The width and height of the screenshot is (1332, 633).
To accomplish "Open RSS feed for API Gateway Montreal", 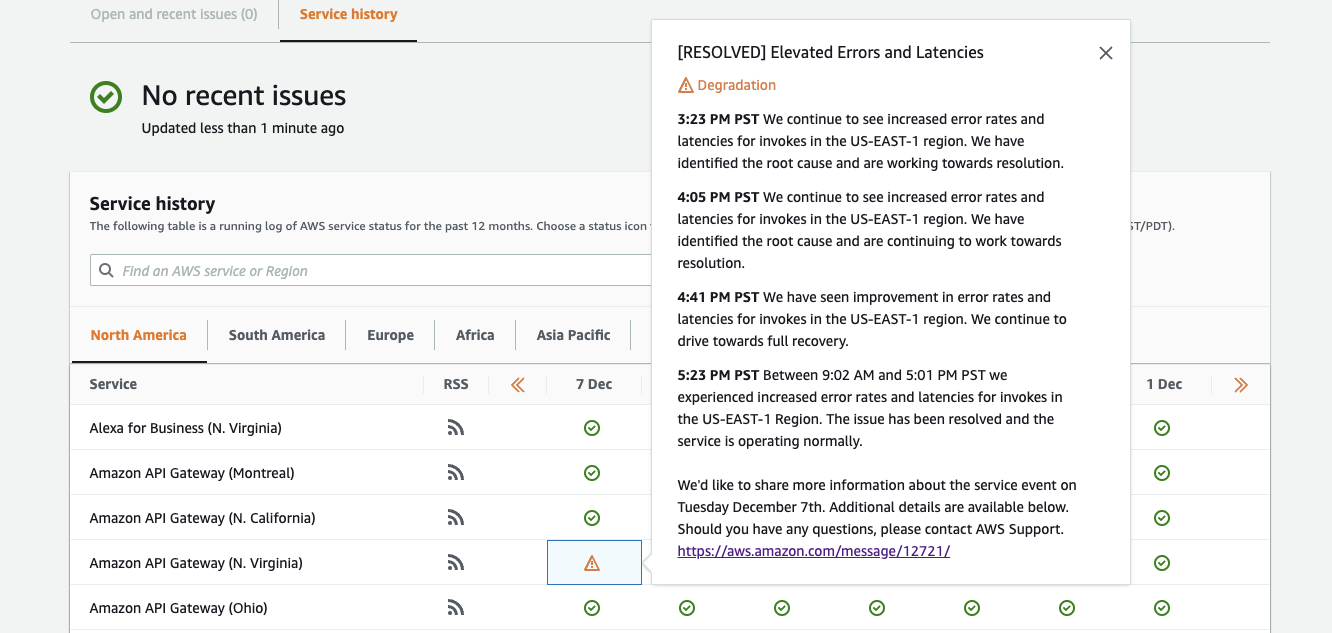I will [456, 473].
